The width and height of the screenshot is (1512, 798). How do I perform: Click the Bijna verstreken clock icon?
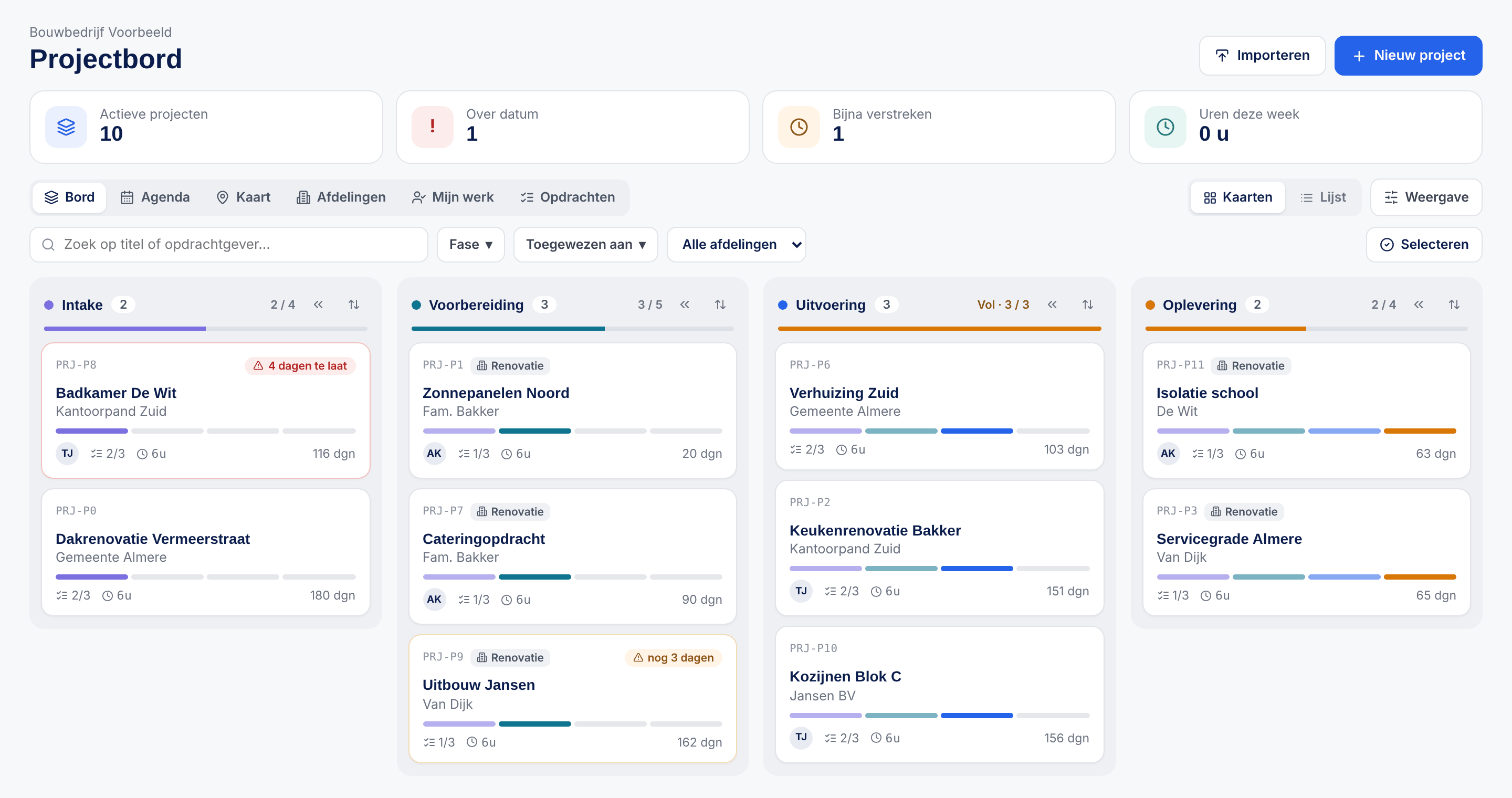[799, 127]
